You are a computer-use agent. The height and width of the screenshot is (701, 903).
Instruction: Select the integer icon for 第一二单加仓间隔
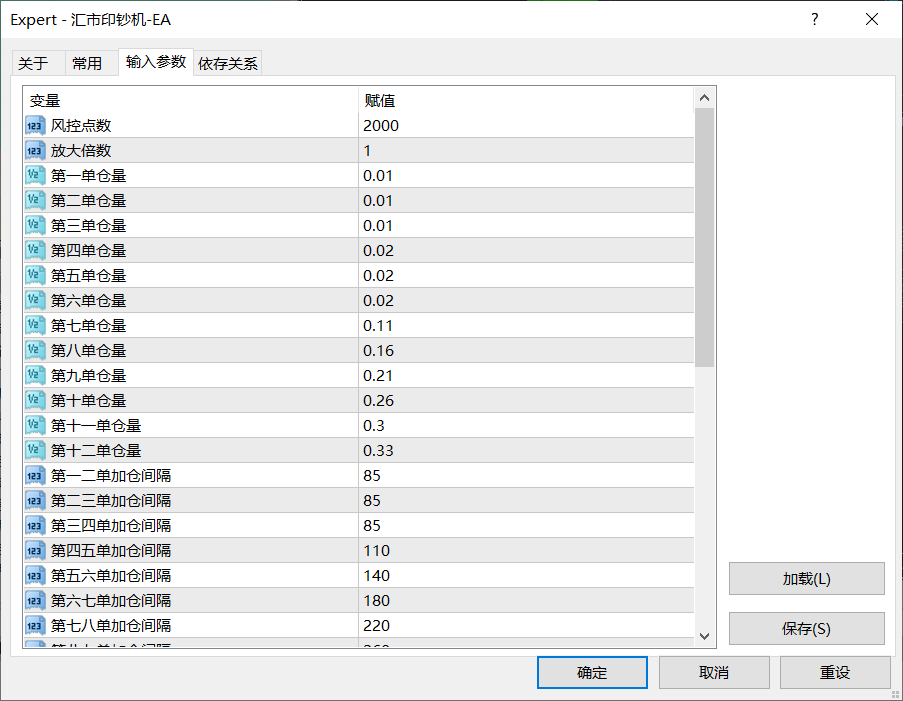pyautogui.click(x=35, y=476)
